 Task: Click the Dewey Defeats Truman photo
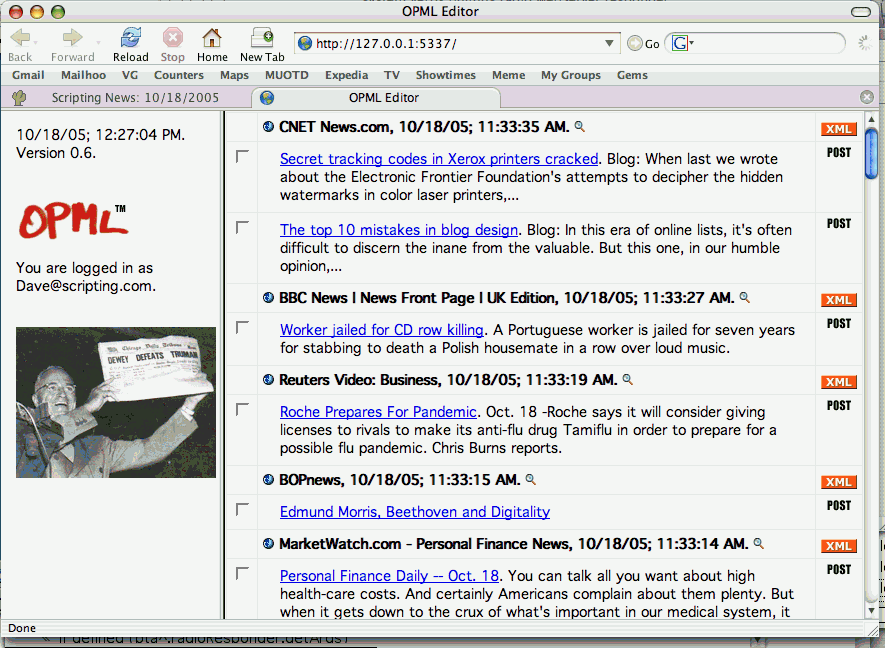click(116, 402)
